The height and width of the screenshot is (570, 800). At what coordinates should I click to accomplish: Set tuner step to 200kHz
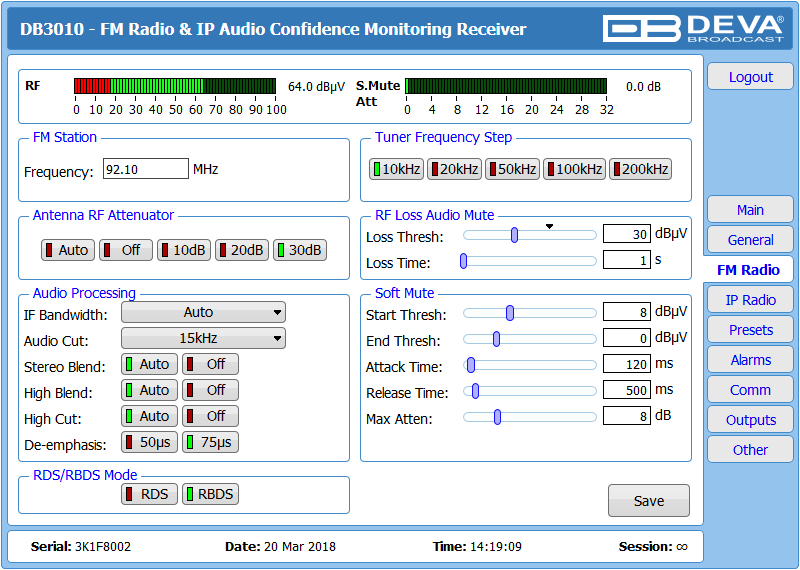point(640,169)
